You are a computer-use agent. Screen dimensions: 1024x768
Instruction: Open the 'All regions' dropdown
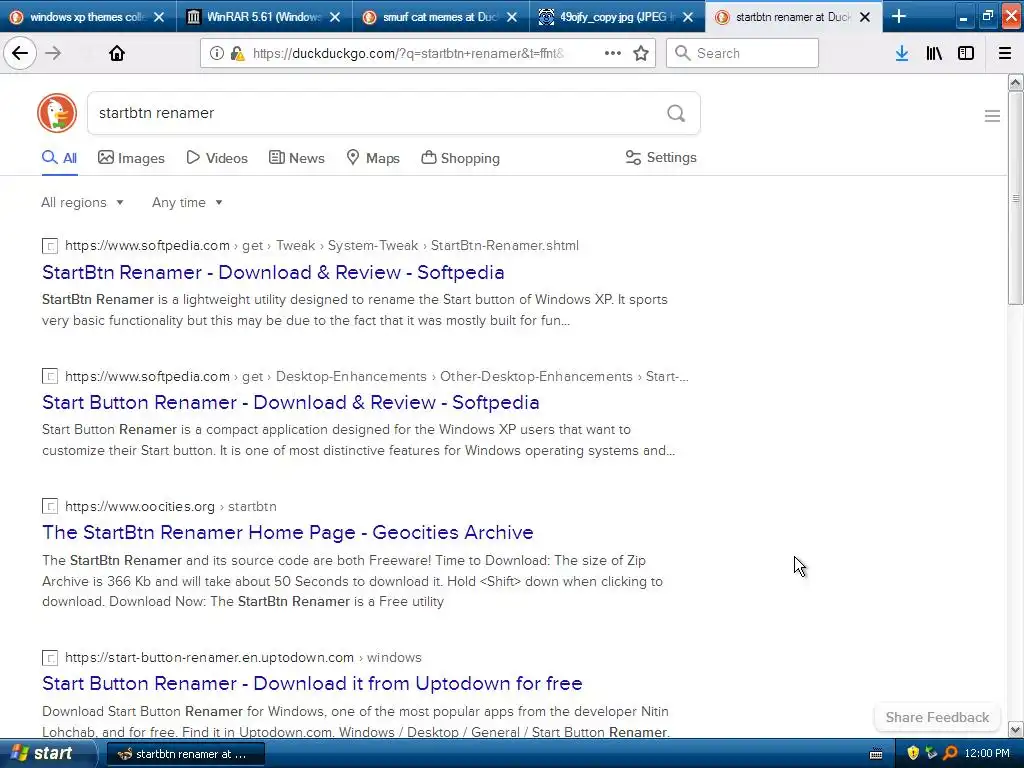[82, 202]
